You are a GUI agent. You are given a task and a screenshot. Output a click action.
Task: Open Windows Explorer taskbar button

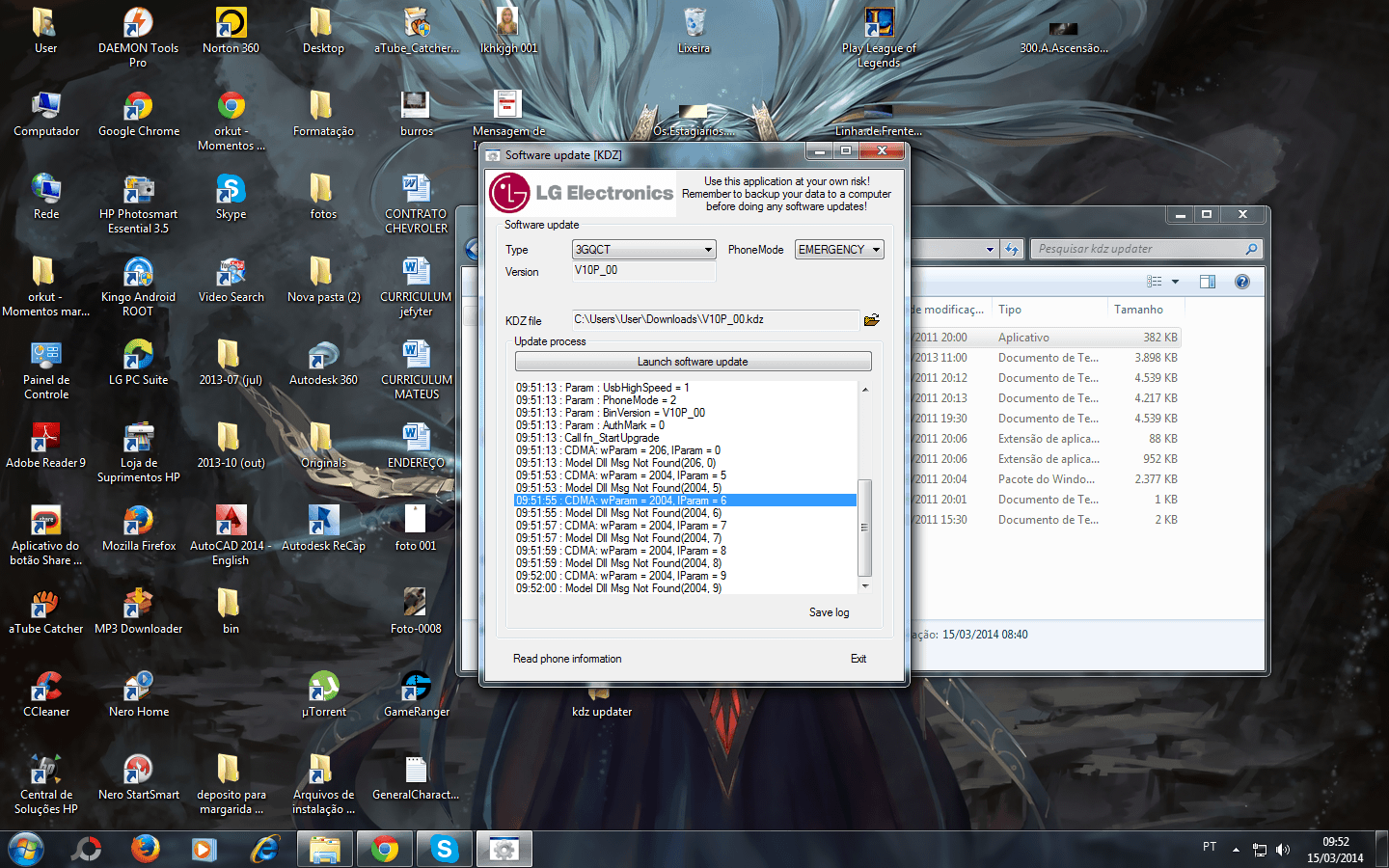[325, 849]
